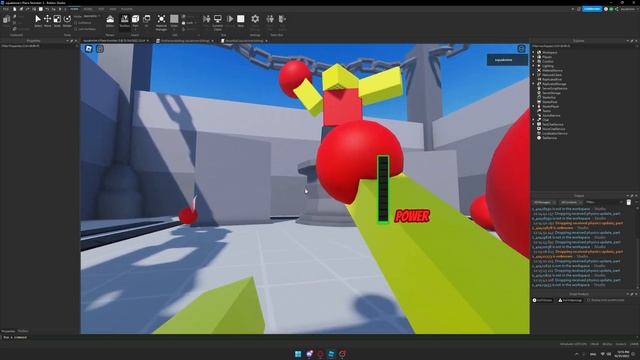Open the Material Manager
Image resolution: width=640 pixels, height=360 pixels.
tap(161, 22)
